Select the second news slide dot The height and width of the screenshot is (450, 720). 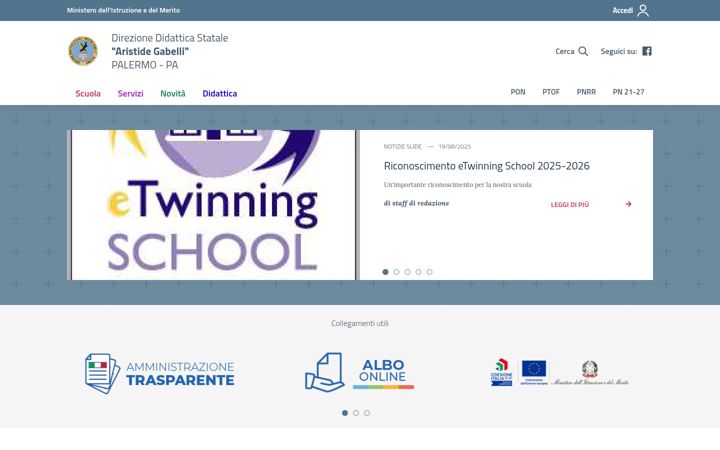[x=396, y=272]
